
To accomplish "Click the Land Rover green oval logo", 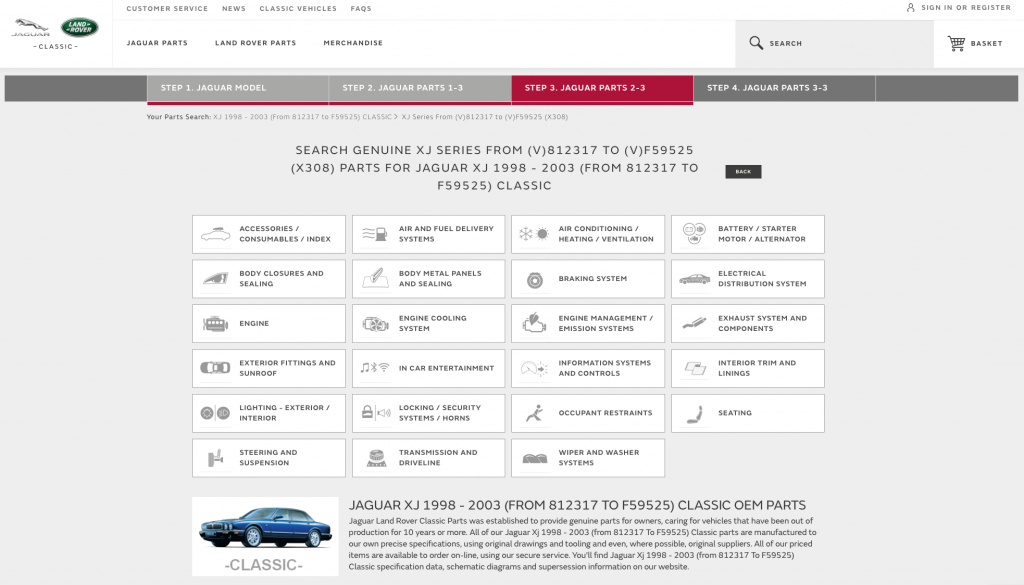I will 80,27.
